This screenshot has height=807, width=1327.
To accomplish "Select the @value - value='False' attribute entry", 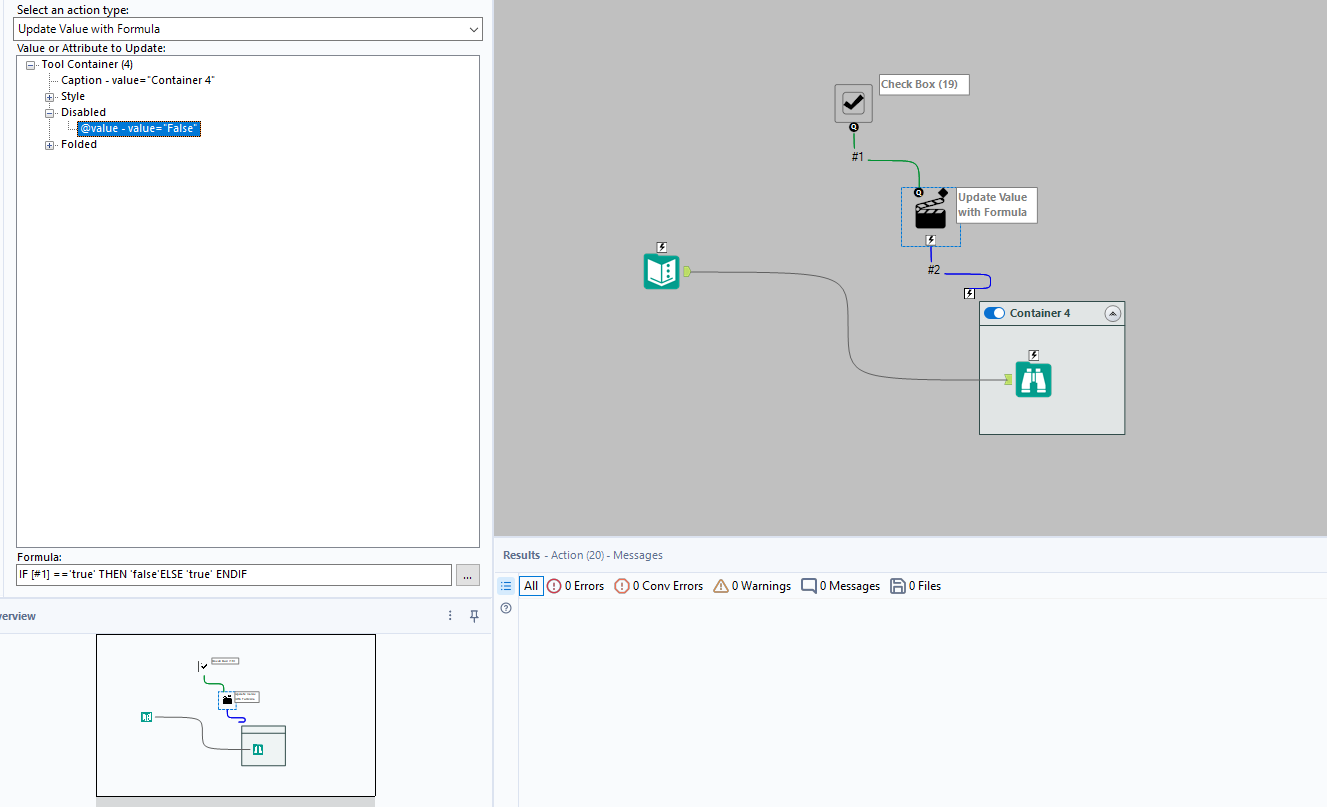I will tap(138, 128).
